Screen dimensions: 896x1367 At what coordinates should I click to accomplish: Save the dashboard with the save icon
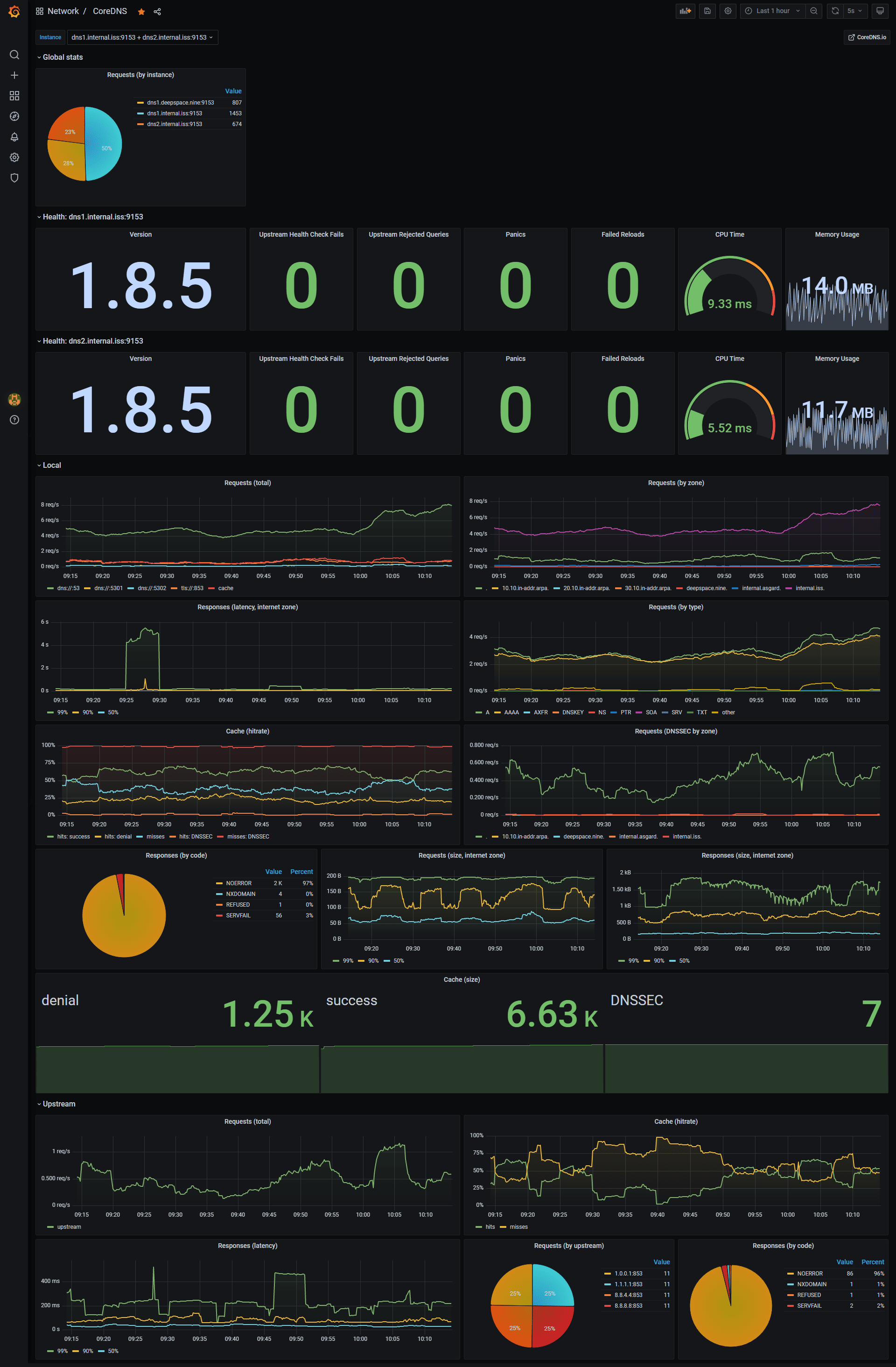coord(707,11)
